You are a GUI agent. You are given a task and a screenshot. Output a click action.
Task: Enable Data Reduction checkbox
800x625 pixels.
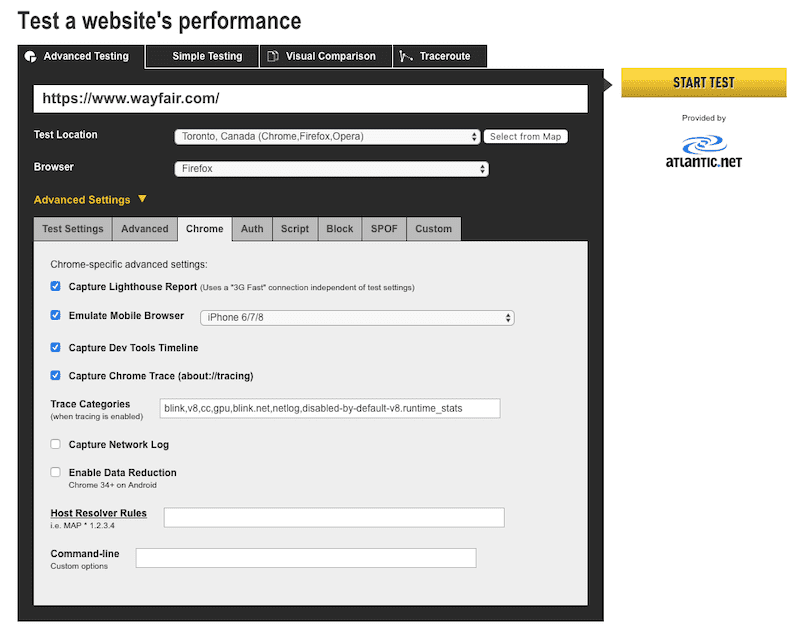point(56,472)
